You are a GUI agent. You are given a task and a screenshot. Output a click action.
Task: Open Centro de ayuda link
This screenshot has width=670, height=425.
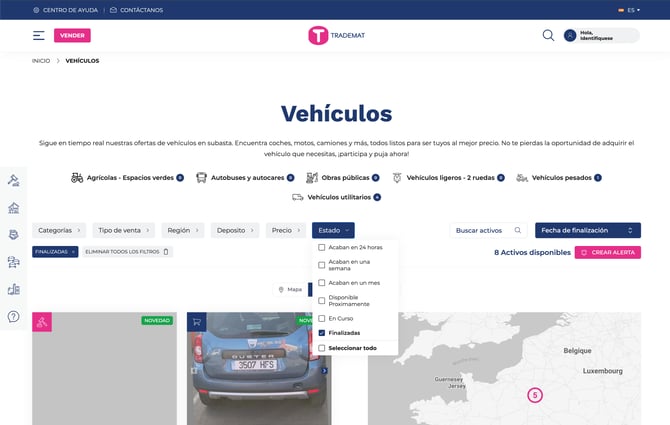[x=66, y=10]
